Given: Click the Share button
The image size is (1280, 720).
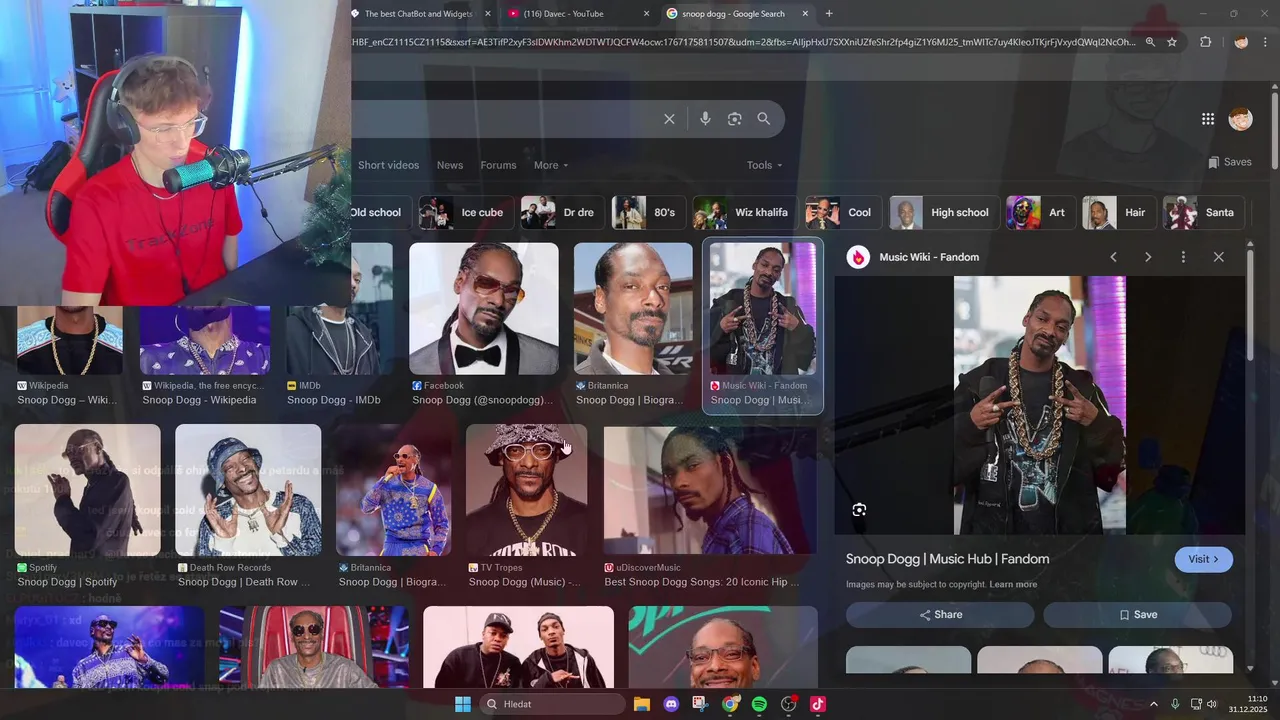Looking at the screenshot, I should pos(940,615).
